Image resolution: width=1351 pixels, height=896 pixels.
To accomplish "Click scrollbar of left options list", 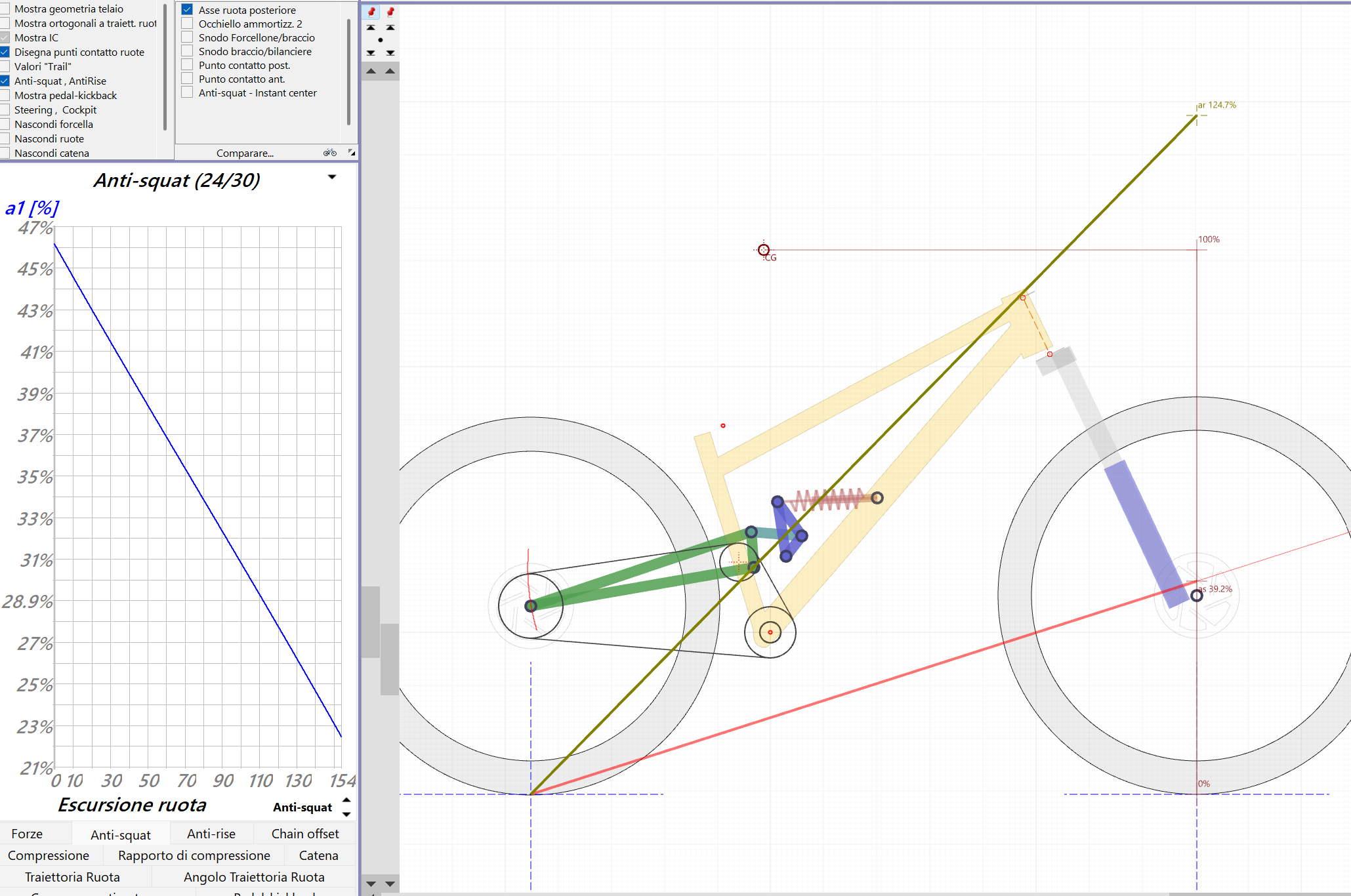I will [165, 67].
